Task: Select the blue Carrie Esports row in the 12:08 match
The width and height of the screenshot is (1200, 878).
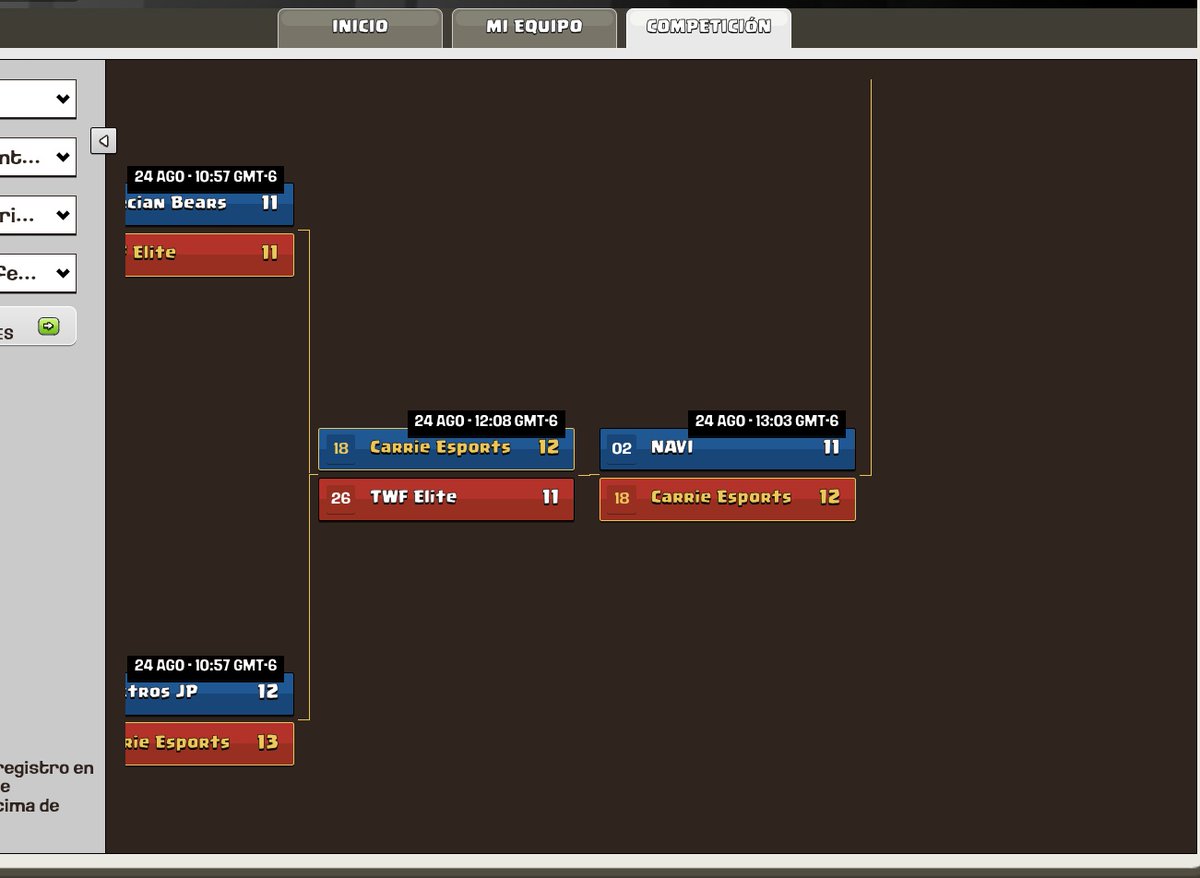Action: (446, 448)
